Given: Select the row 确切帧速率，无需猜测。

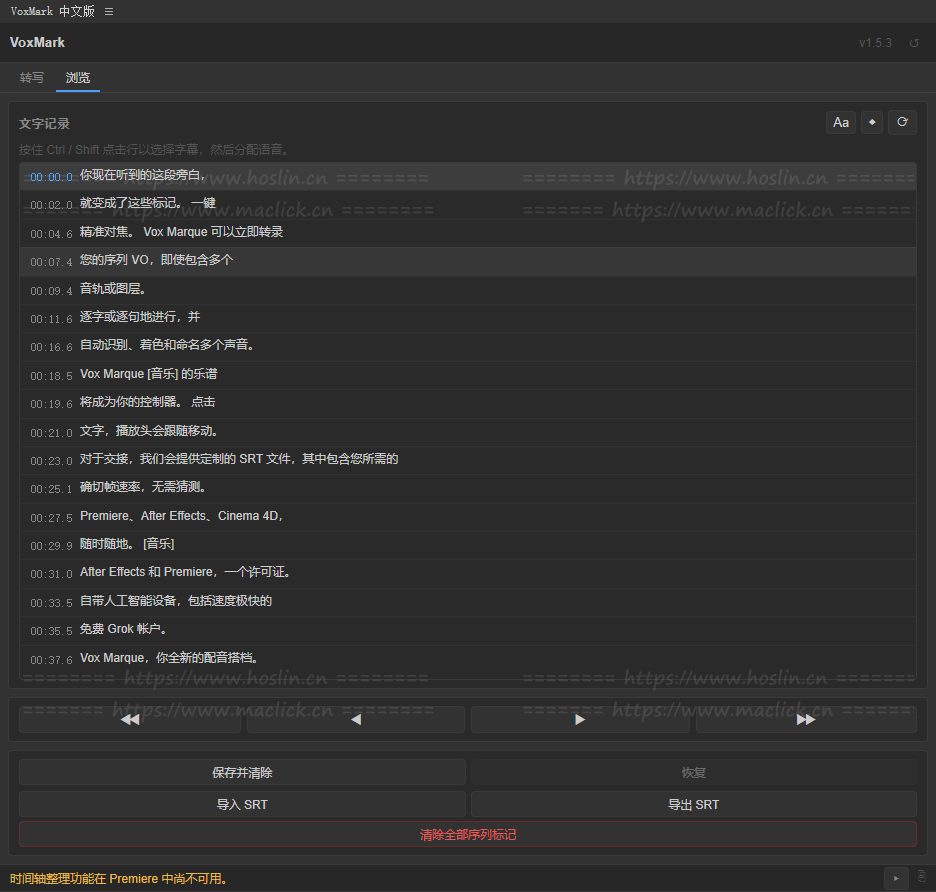Looking at the screenshot, I should click(468, 489).
